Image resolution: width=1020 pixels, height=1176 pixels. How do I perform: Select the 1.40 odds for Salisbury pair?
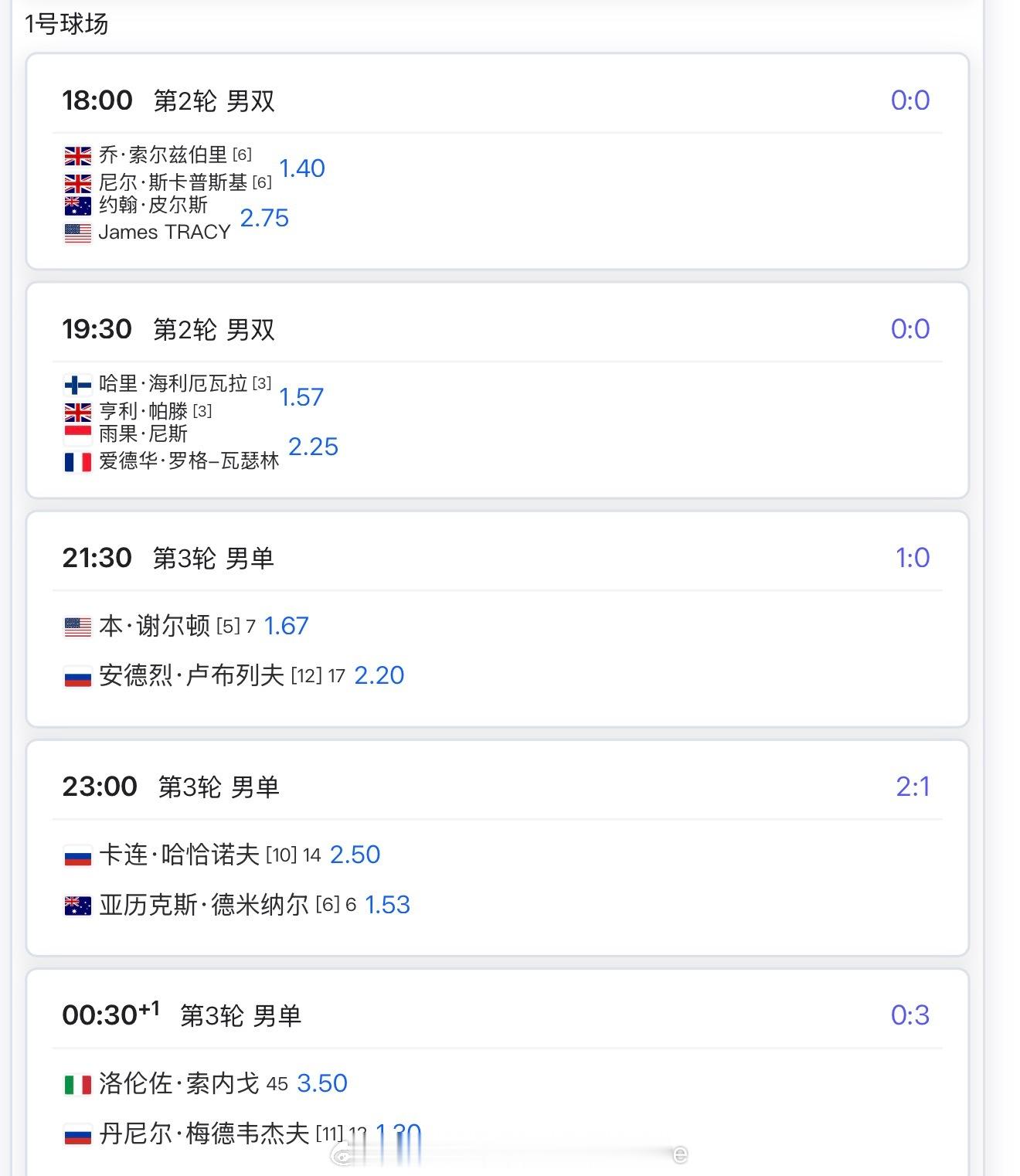301,168
